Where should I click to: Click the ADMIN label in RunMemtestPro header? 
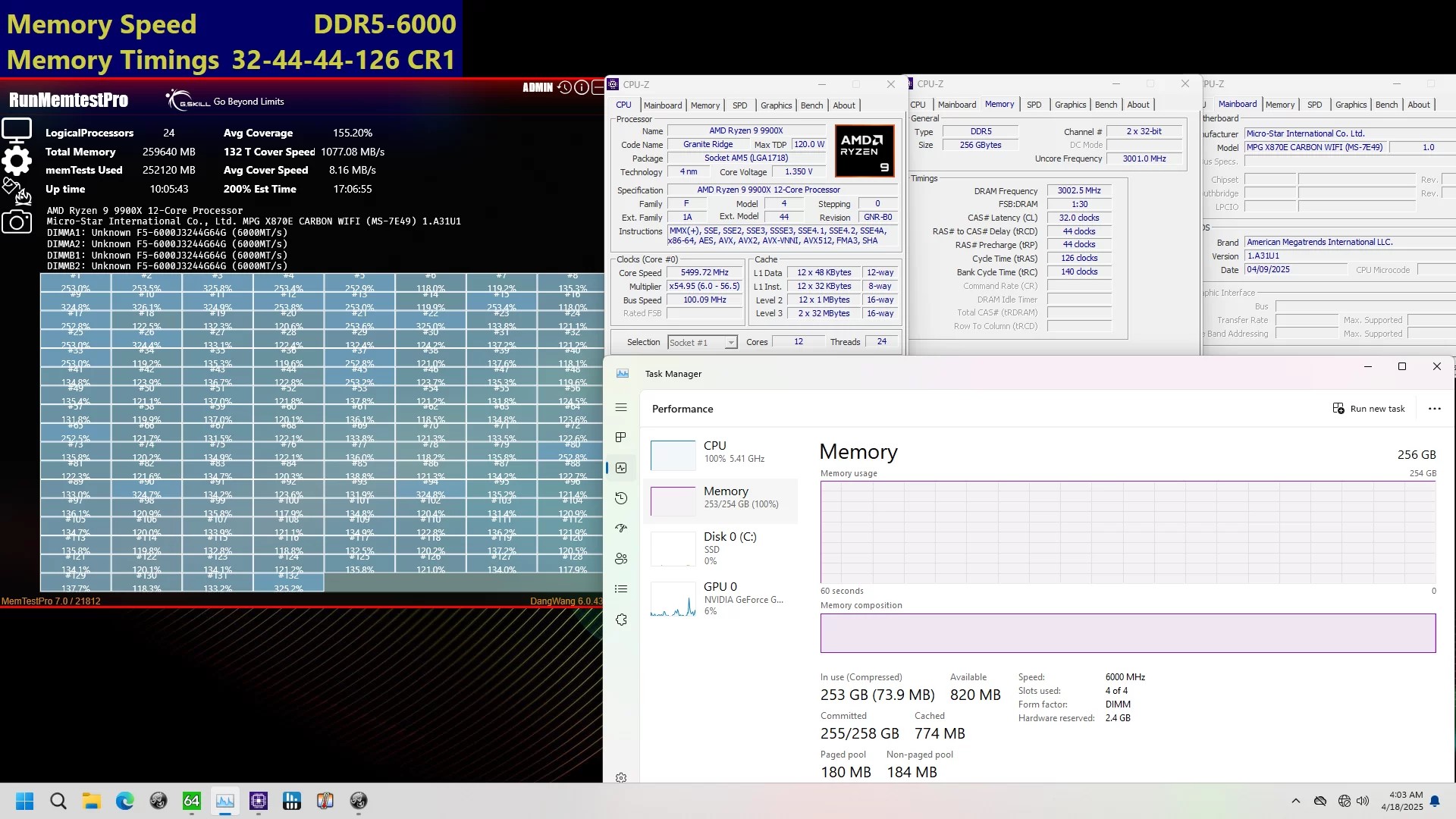(538, 87)
